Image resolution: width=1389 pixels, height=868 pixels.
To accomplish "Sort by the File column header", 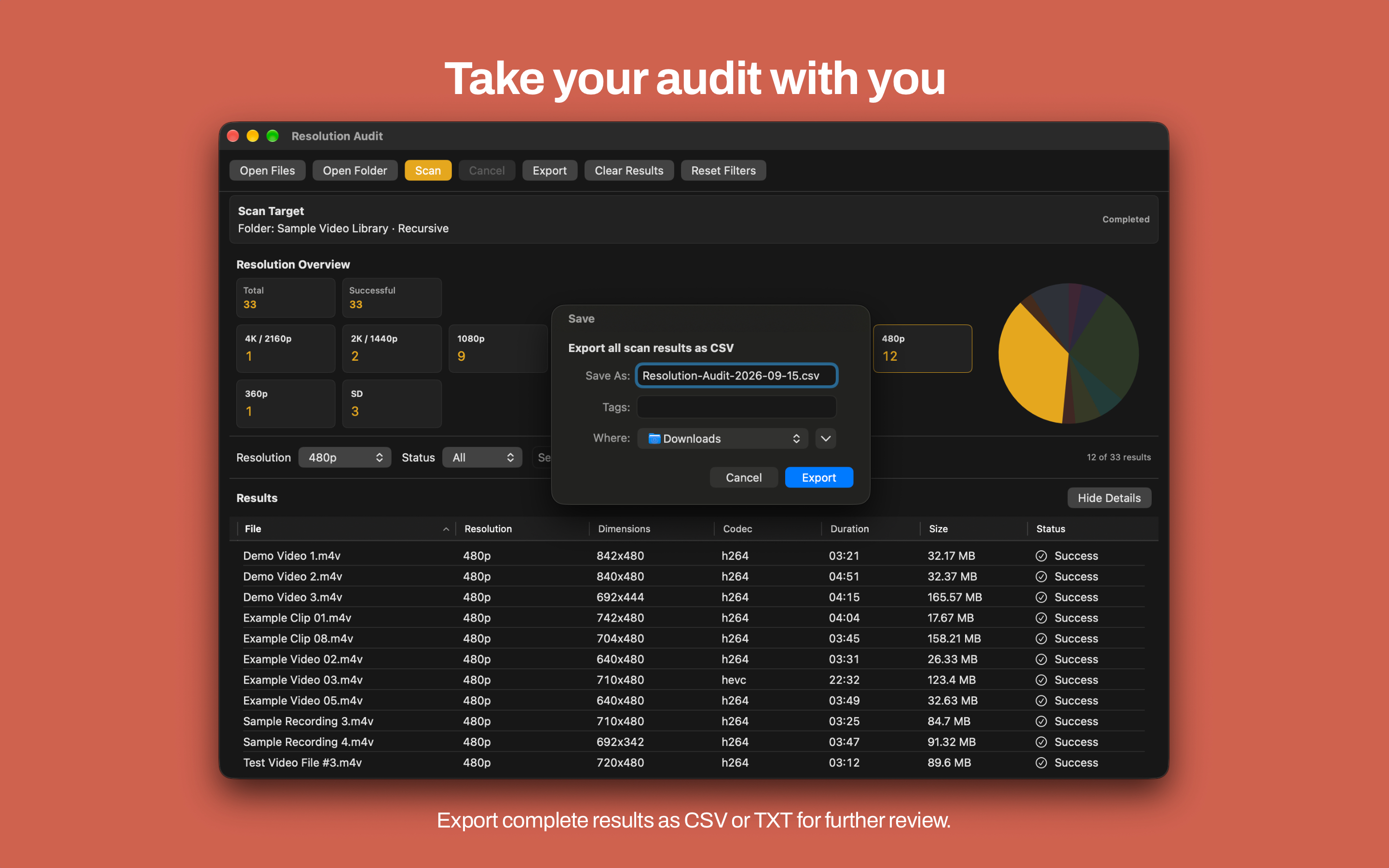I will click(346, 529).
